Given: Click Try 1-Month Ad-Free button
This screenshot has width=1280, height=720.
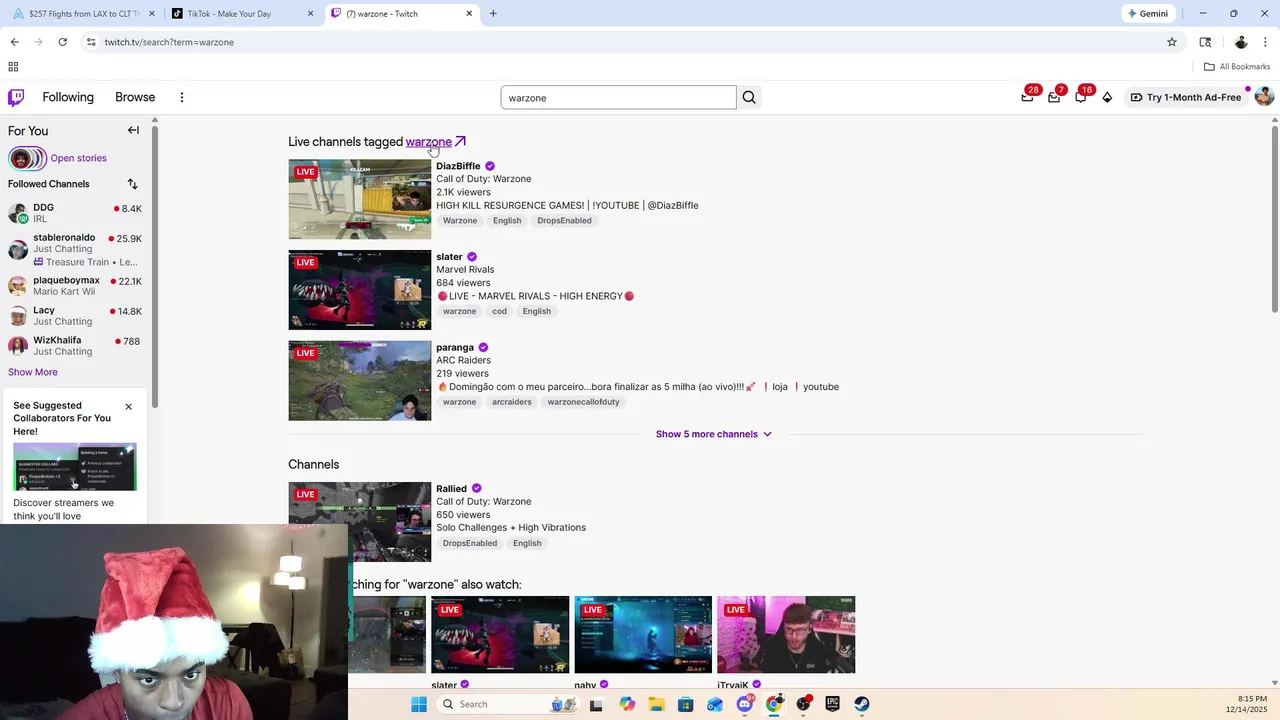Looking at the screenshot, I should (1186, 97).
